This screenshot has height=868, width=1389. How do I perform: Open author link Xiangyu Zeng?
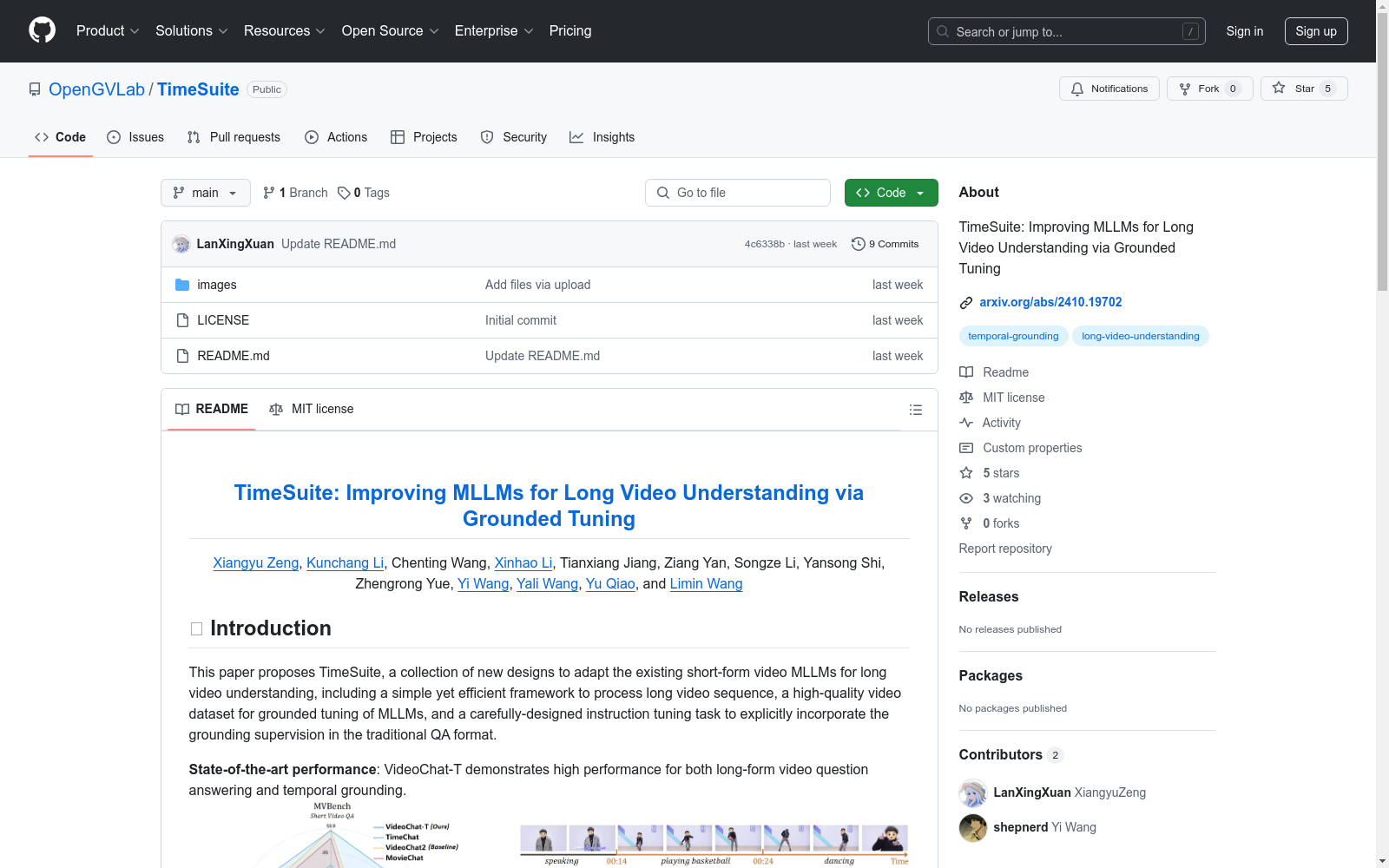point(256,562)
